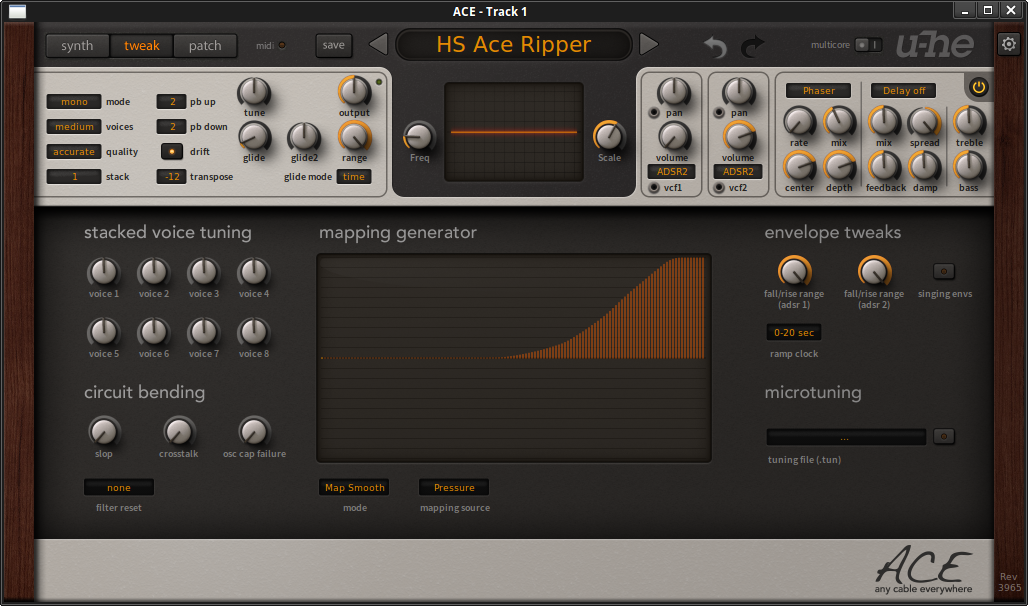This screenshot has height=606, width=1028.
Task: Click the second pan modulation socket
Action: [x=719, y=113]
